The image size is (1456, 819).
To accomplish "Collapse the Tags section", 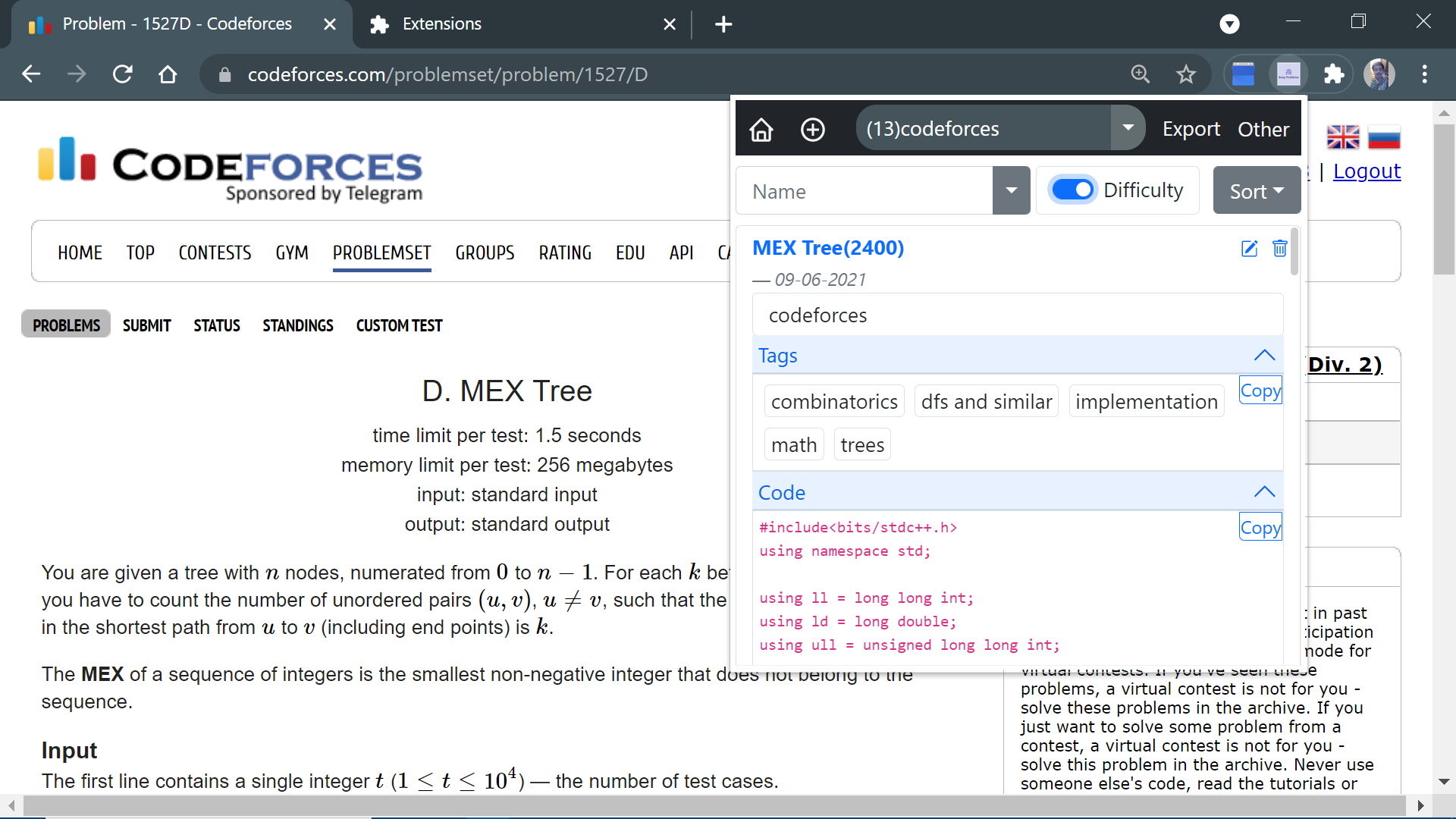I will (1264, 356).
